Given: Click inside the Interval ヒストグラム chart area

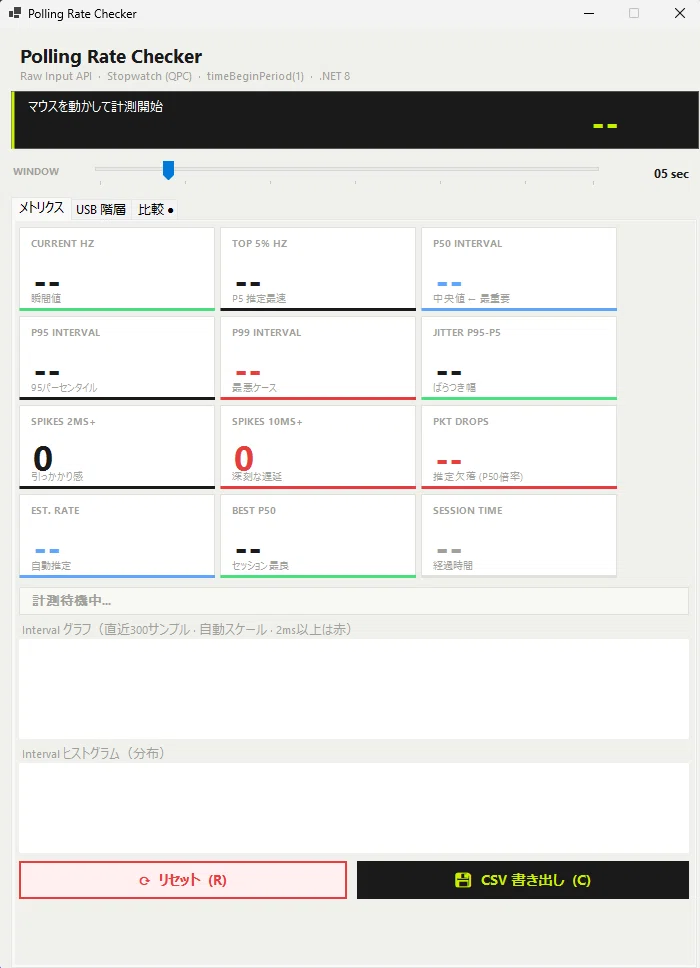Looking at the screenshot, I should tap(354, 808).
